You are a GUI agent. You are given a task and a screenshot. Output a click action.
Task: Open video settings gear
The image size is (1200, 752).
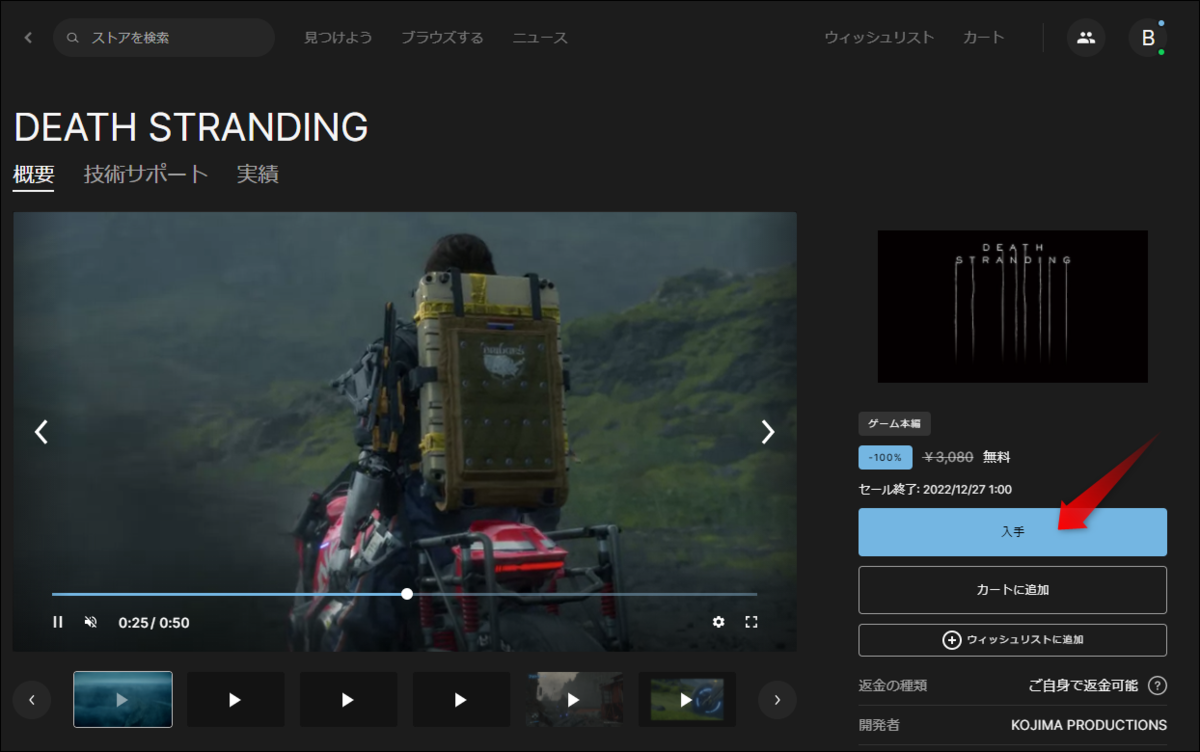click(718, 622)
